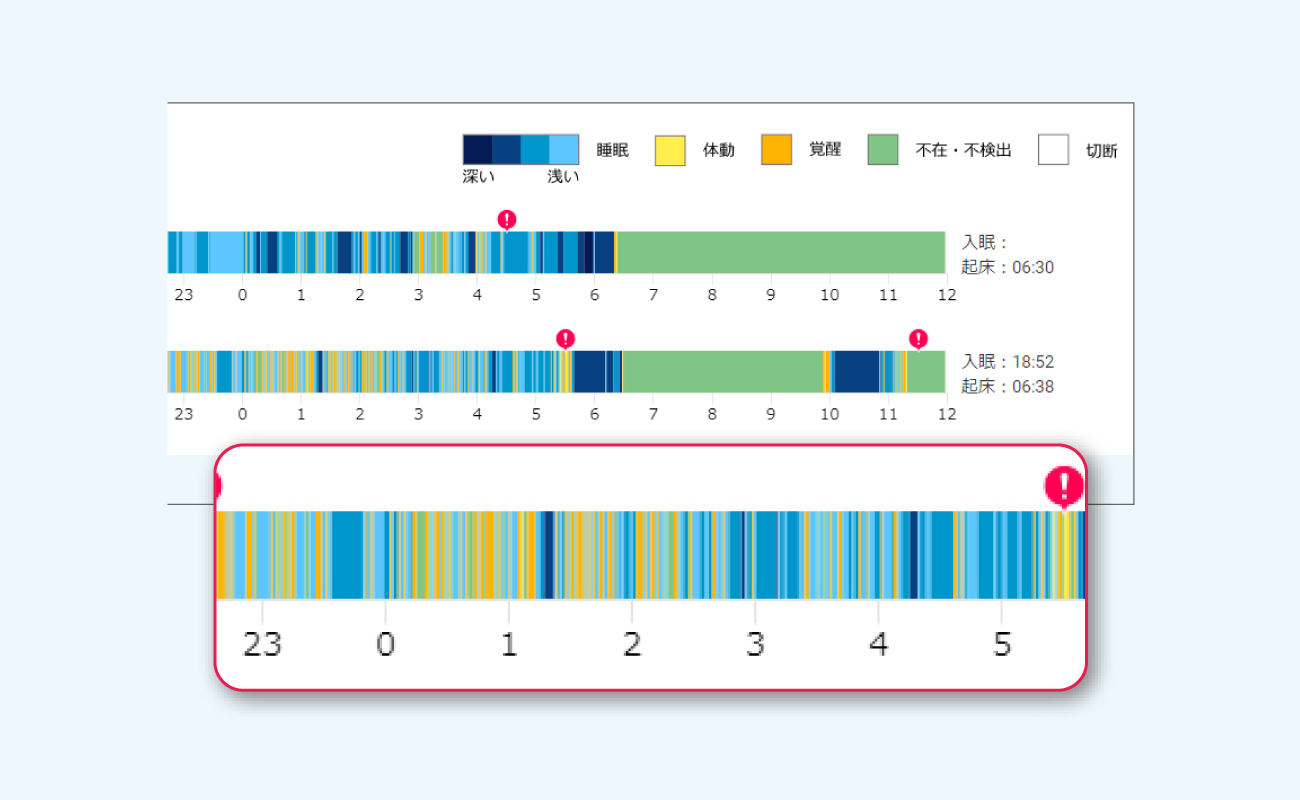Click the darkest deep-sleep shade in the legend
The width and height of the screenshot is (1300, 800).
click(477, 150)
